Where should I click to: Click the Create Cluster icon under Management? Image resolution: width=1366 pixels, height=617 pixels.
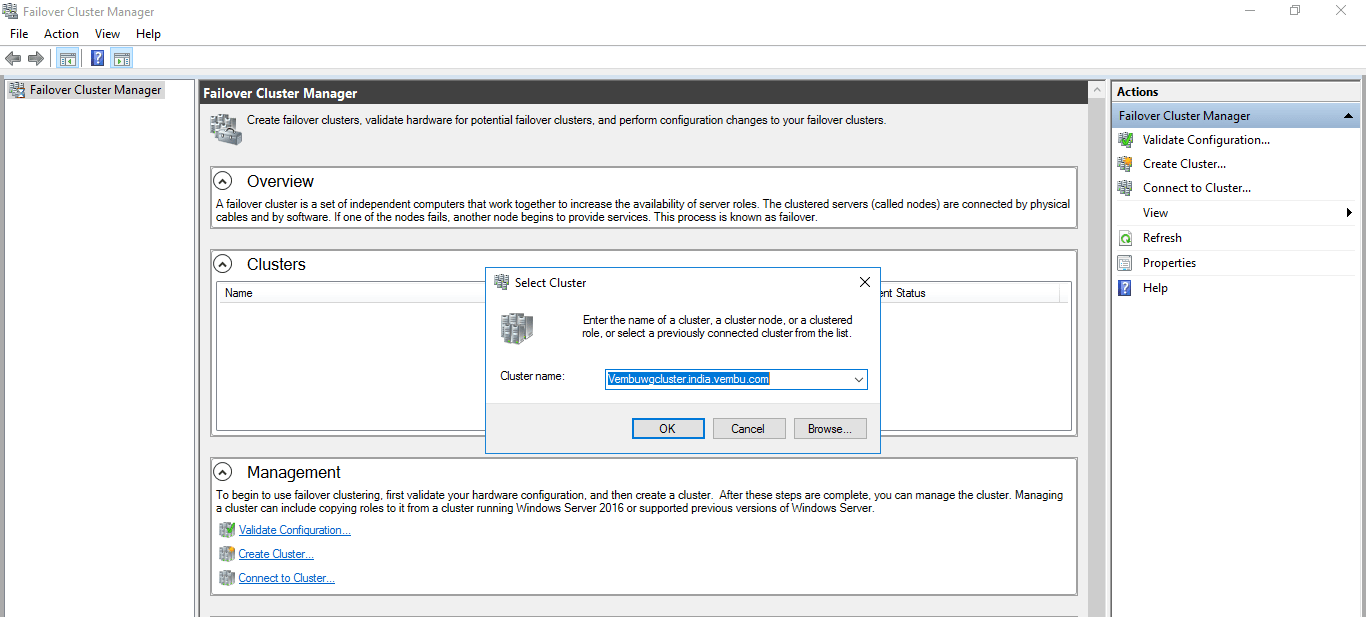click(x=227, y=554)
